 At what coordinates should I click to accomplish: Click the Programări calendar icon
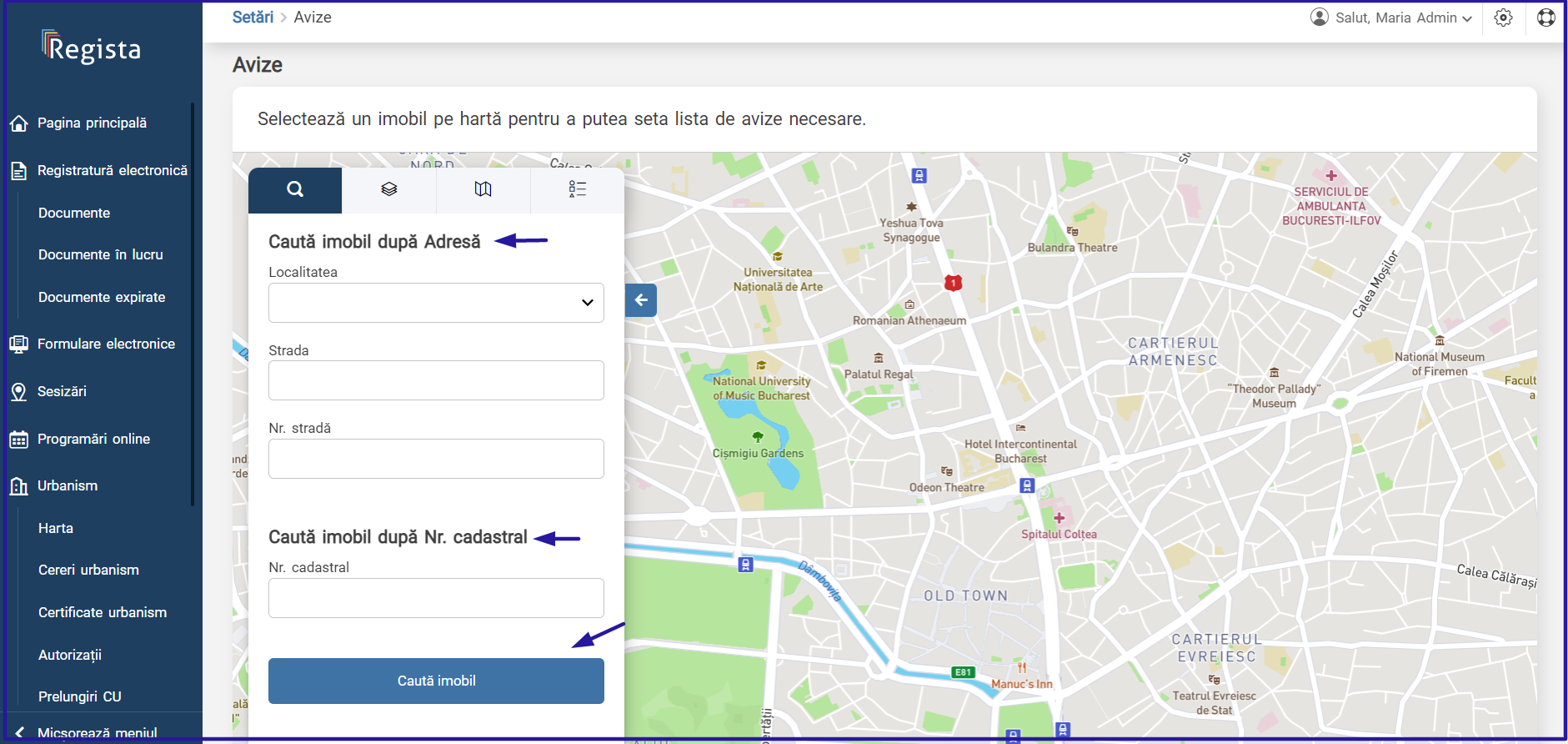point(18,440)
